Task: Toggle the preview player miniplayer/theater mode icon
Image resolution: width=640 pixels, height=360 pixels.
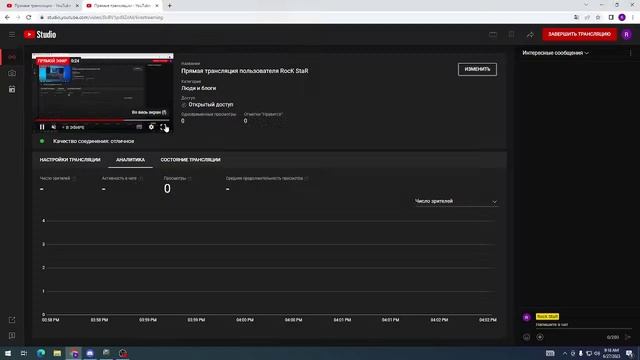Action: (x=139, y=127)
